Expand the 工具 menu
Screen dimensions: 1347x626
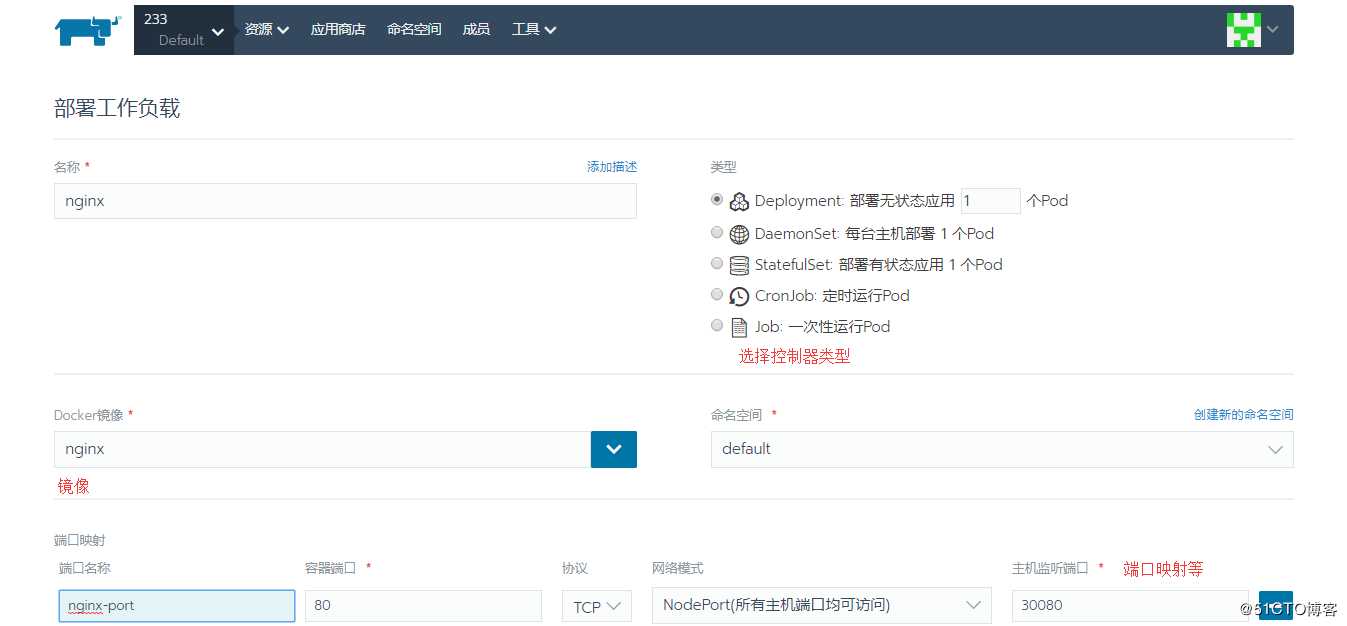pyautogui.click(x=534, y=30)
